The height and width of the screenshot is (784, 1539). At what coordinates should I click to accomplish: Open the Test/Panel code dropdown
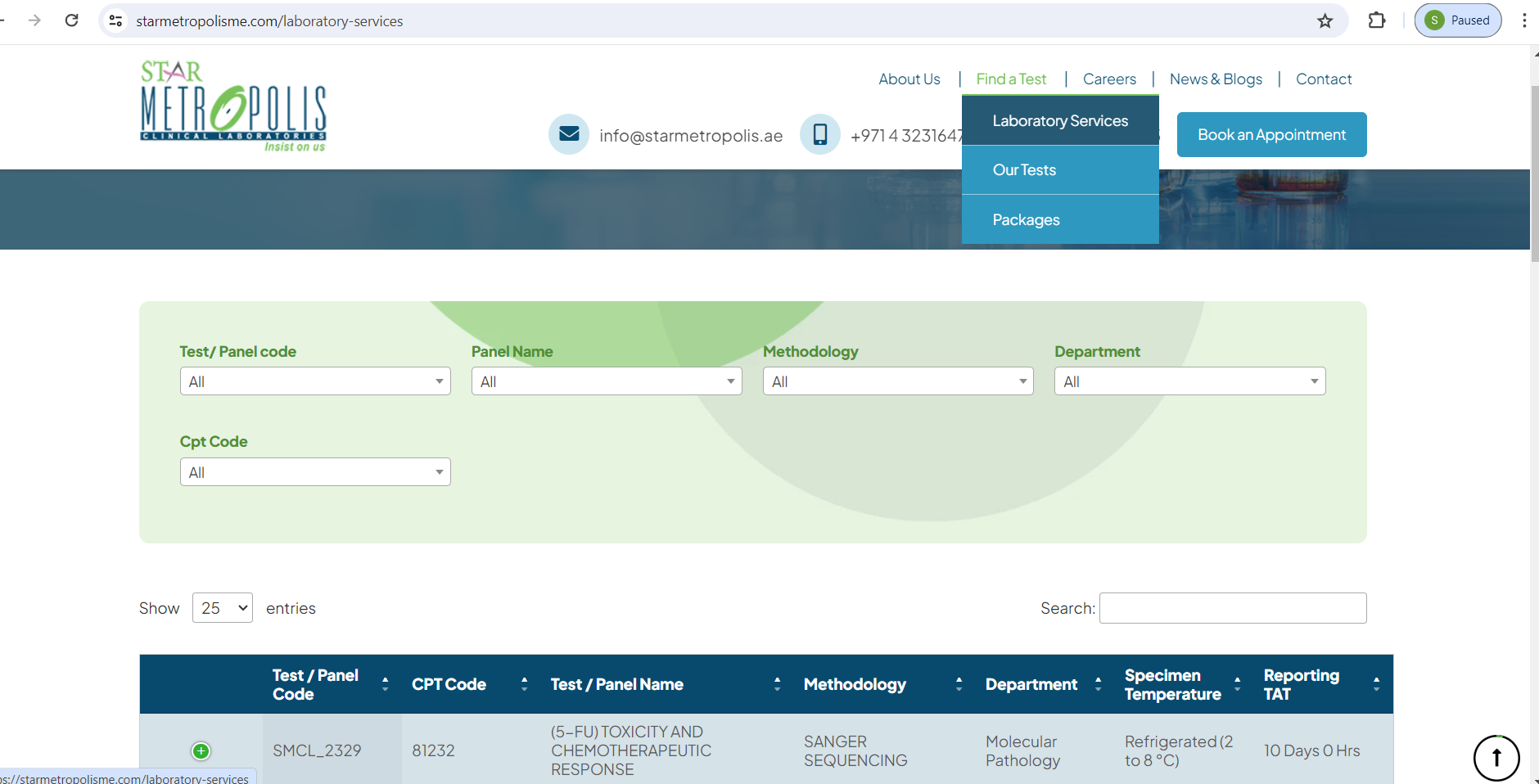point(315,381)
